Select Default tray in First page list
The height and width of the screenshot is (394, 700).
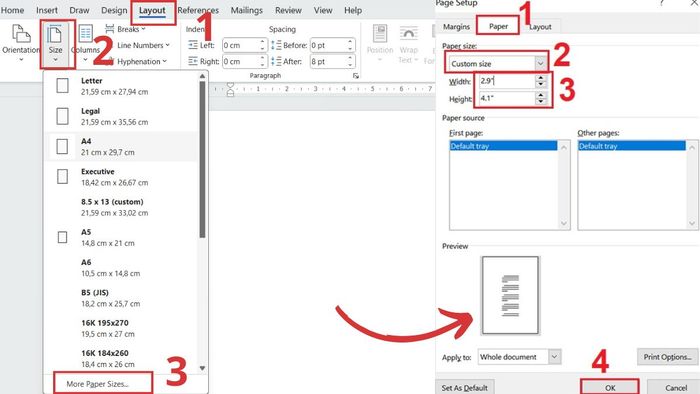(x=504, y=146)
